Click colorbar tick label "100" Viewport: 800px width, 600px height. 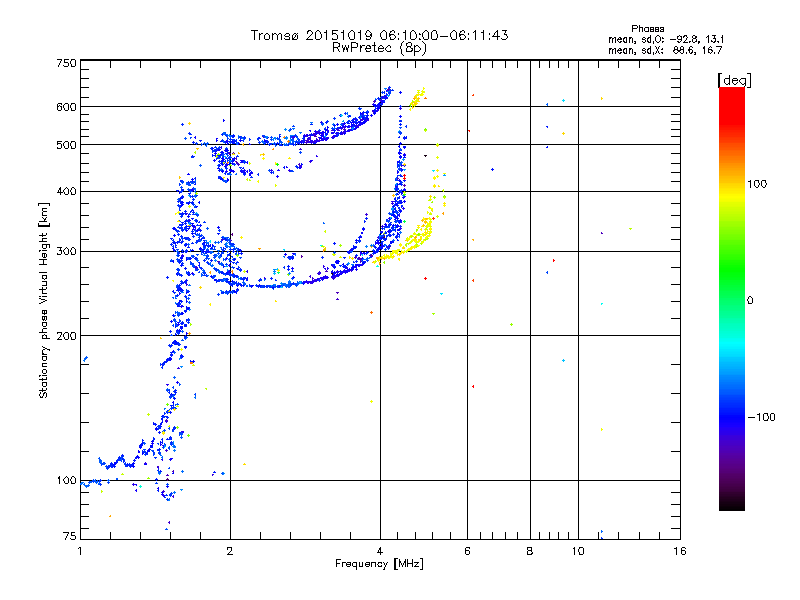[757, 184]
